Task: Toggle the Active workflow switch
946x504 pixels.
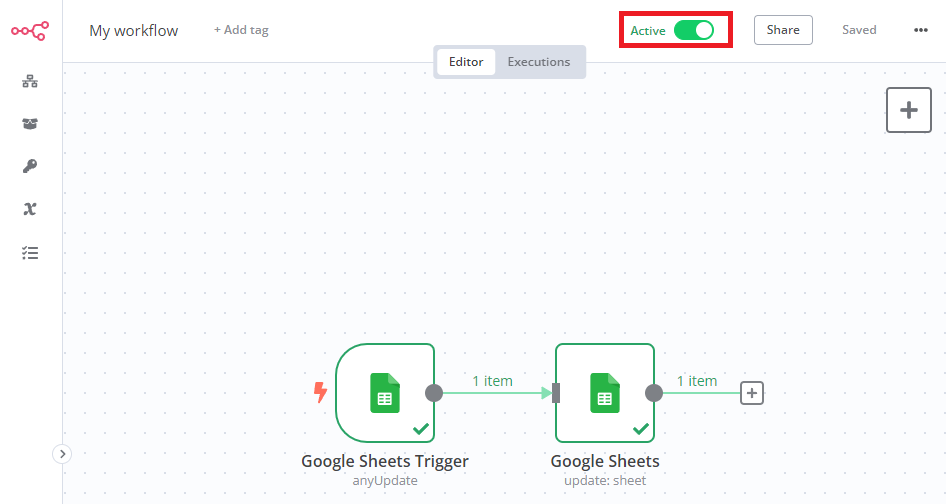Action: [x=694, y=30]
